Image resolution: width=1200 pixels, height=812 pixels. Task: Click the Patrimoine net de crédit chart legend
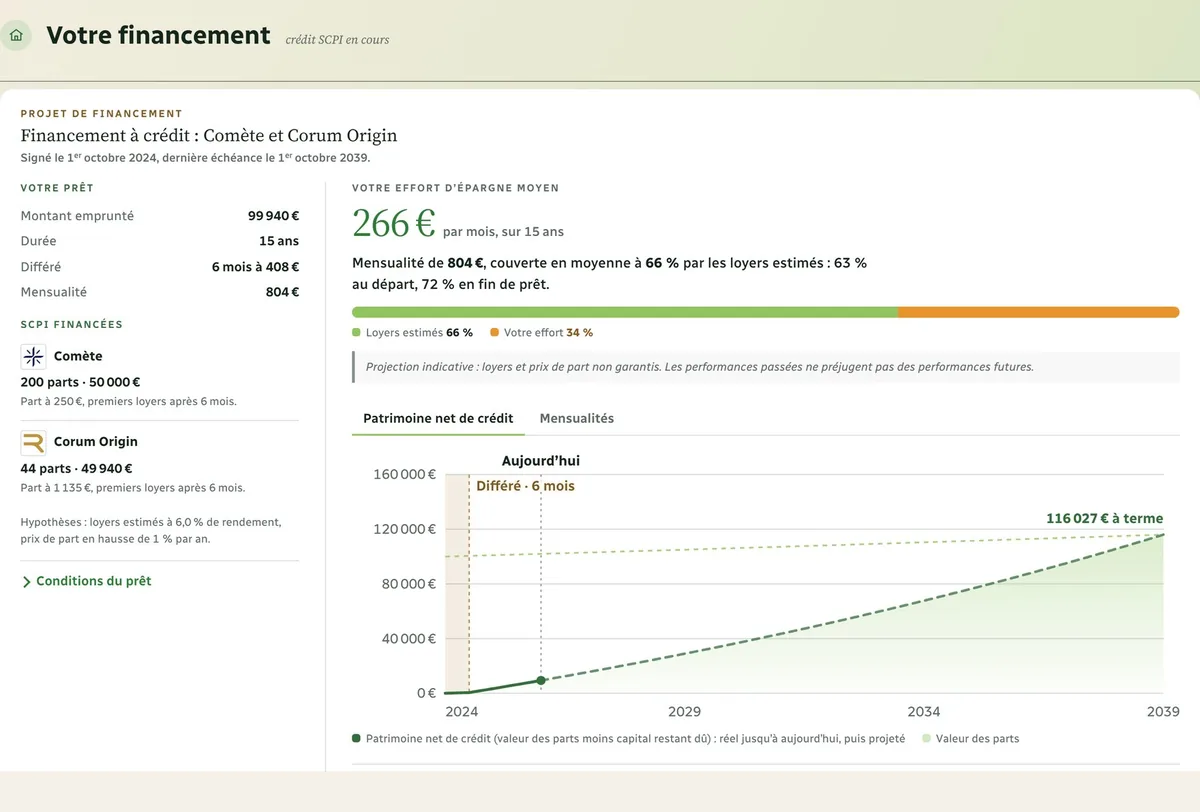pos(628,739)
